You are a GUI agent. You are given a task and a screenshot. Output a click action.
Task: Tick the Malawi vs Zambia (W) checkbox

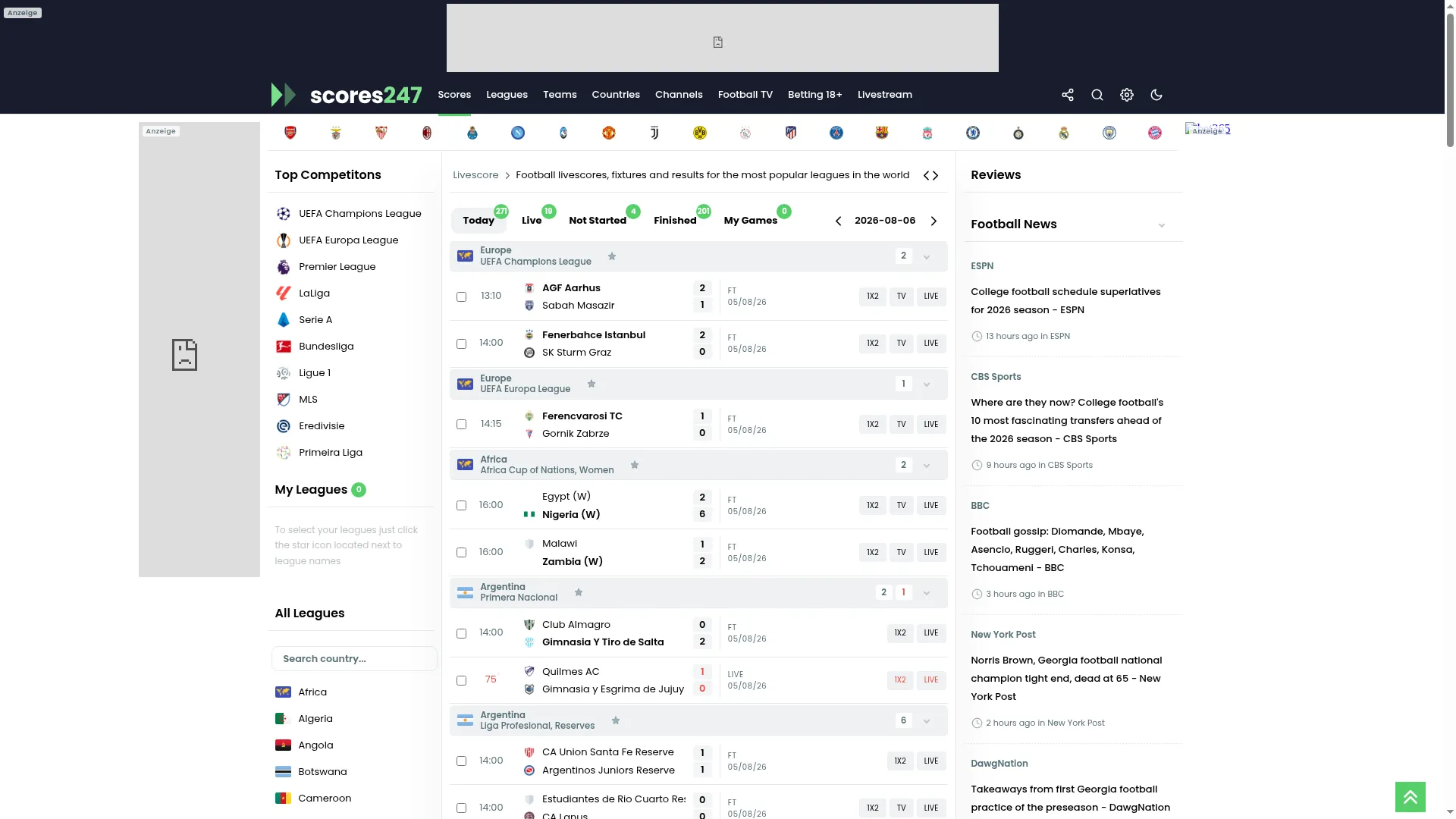(461, 553)
